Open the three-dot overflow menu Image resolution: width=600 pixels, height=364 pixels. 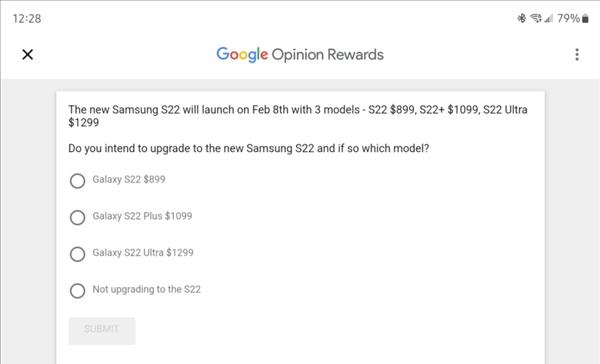577,55
